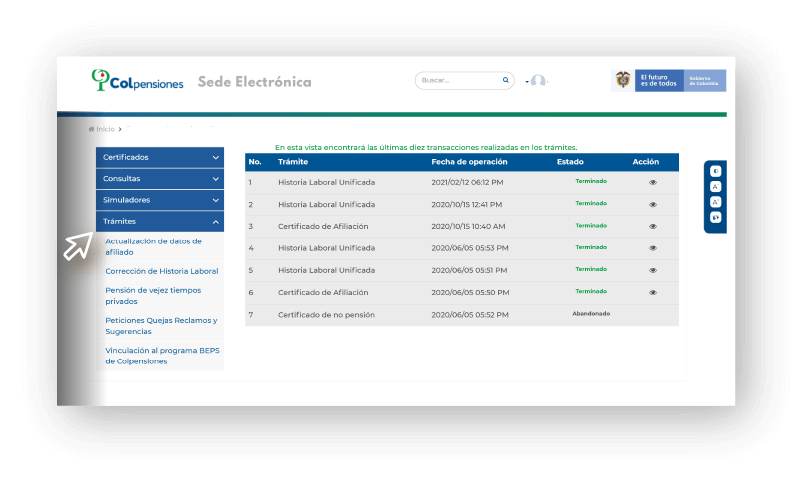Image resolution: width=812 pixels, height=482 pixels.
Task: Click the Buscar search input field
Action: pyautogui.click(x=458, y=80)
